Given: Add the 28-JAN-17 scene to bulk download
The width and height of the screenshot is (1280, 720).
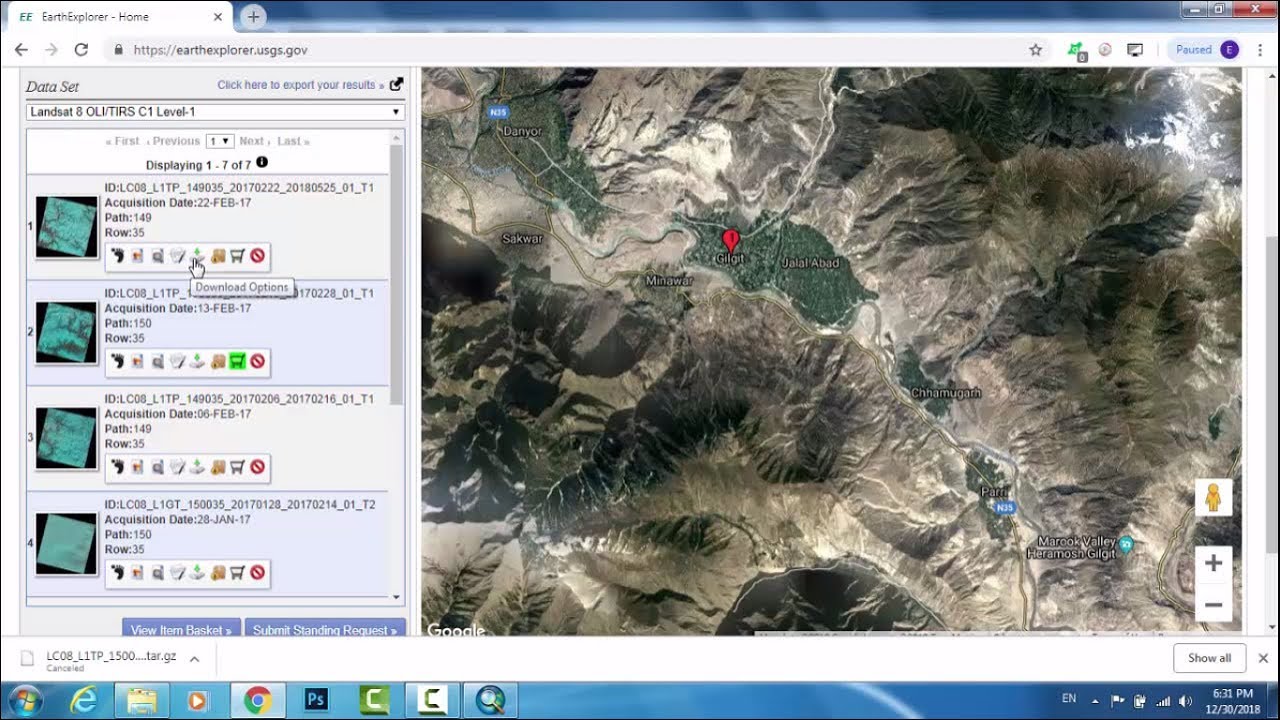Looking at the screenshot, I should coord(218,573).
